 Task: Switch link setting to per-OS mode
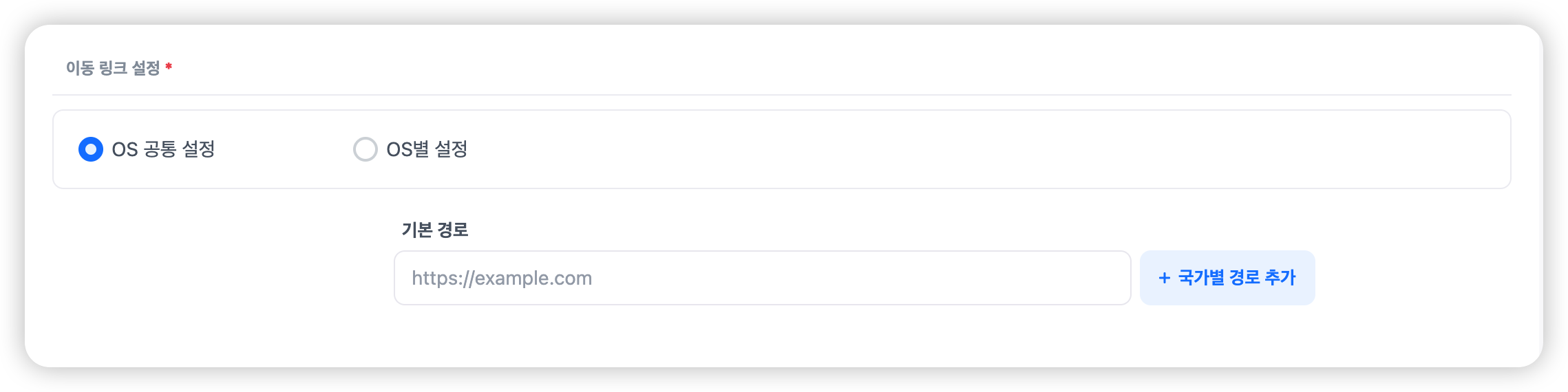365,149
